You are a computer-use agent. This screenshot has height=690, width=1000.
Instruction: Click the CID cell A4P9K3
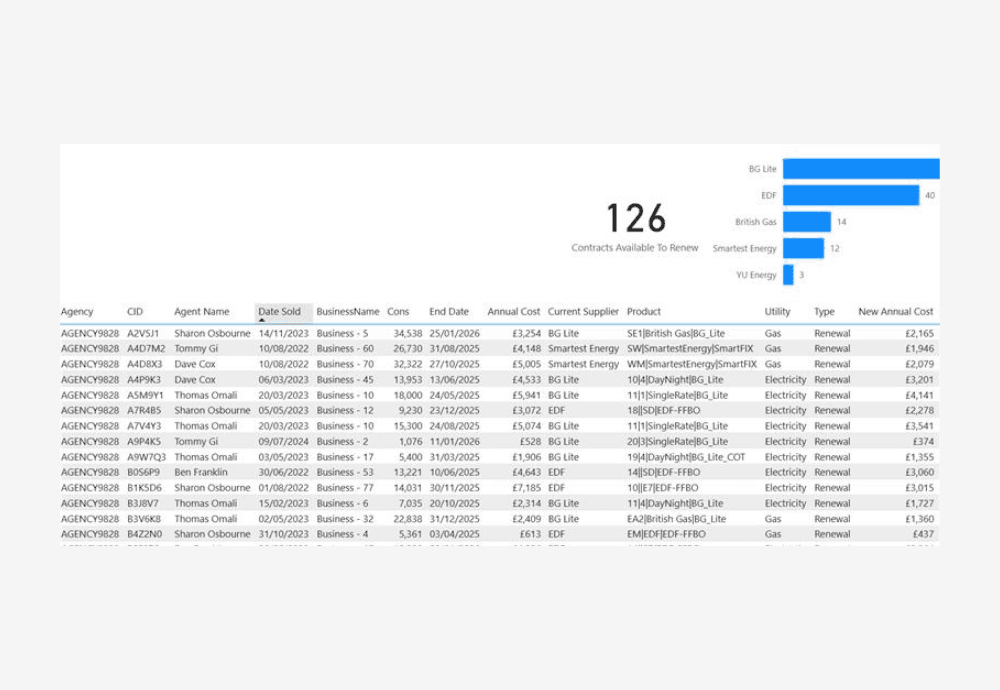(144, 379)
